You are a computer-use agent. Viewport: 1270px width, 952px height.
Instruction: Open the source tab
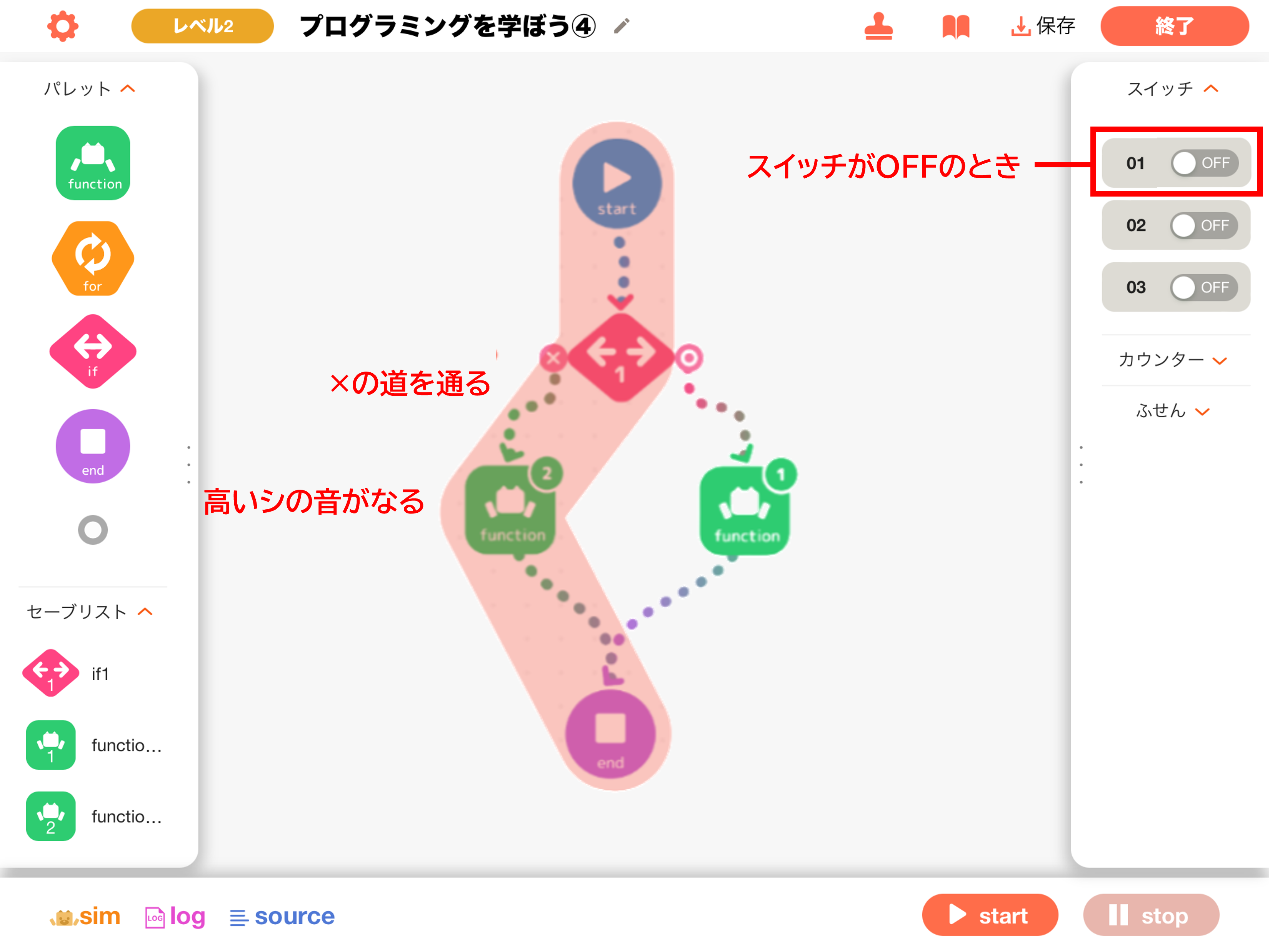(282, 916)
